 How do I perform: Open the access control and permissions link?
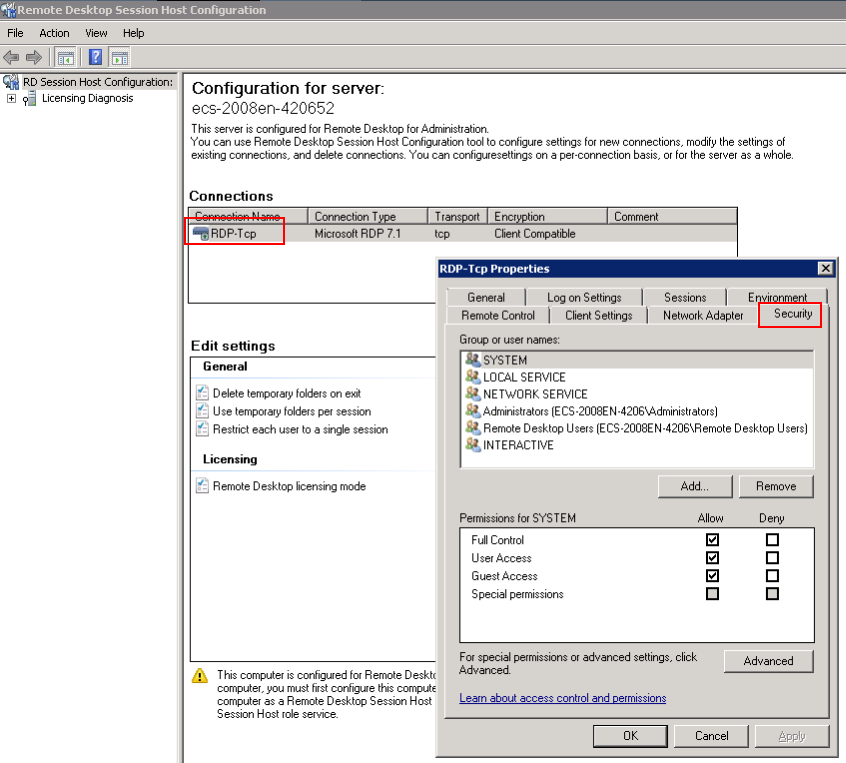(562, 698)
